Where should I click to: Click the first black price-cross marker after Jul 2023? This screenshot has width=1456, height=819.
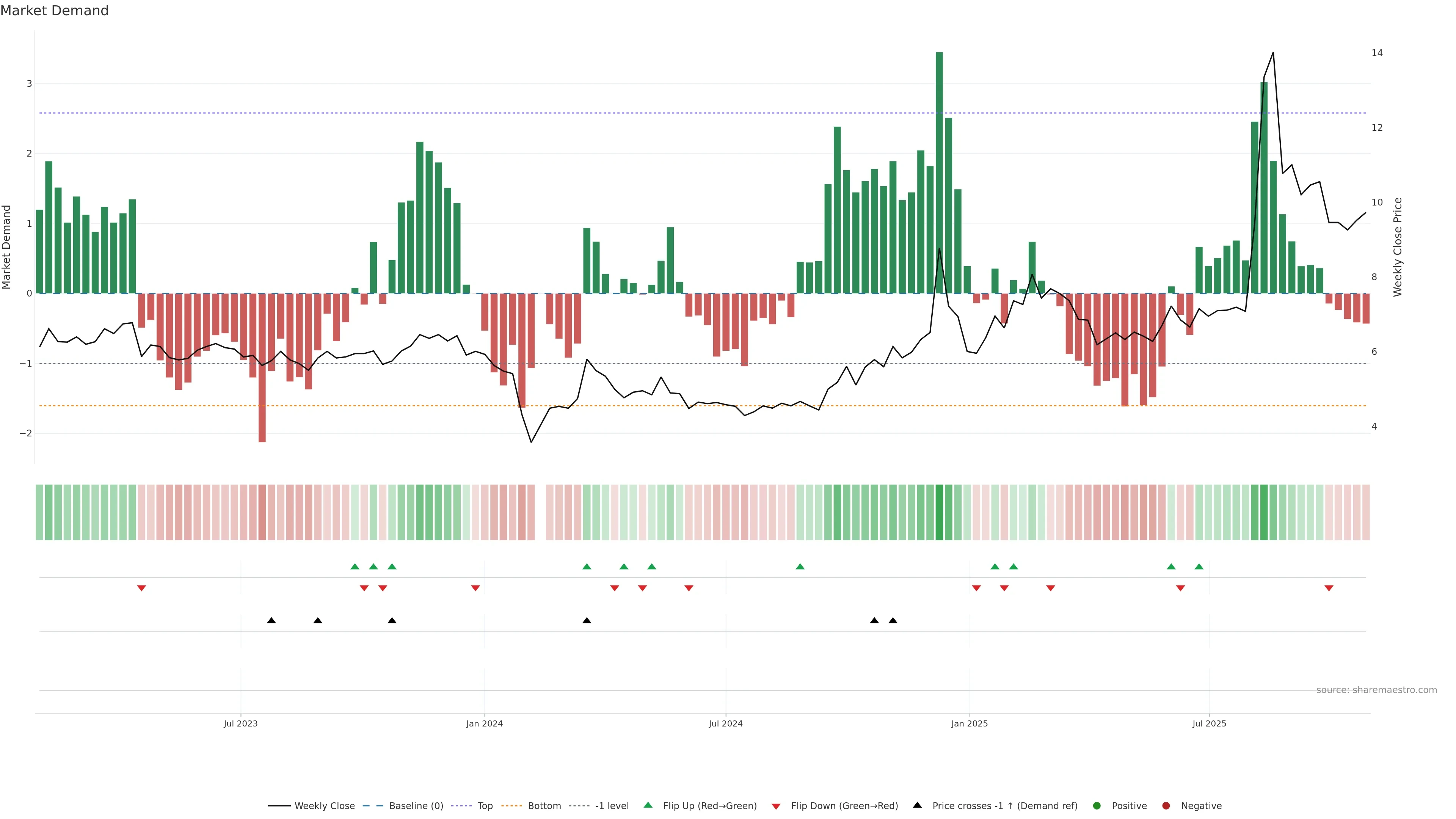tap(271, 621)
